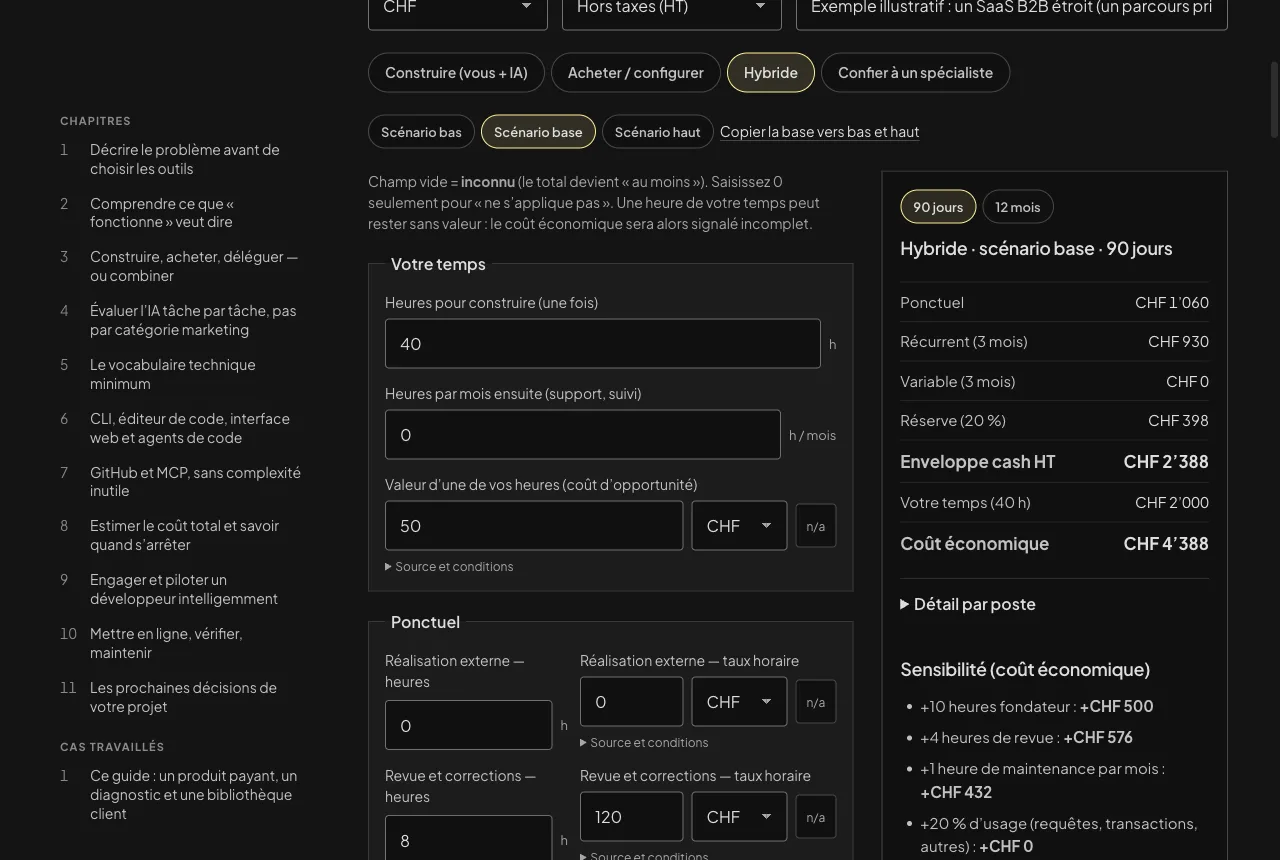
Task: Click 'Copier la base vers bas et haut'
Action: coord(819,131)
